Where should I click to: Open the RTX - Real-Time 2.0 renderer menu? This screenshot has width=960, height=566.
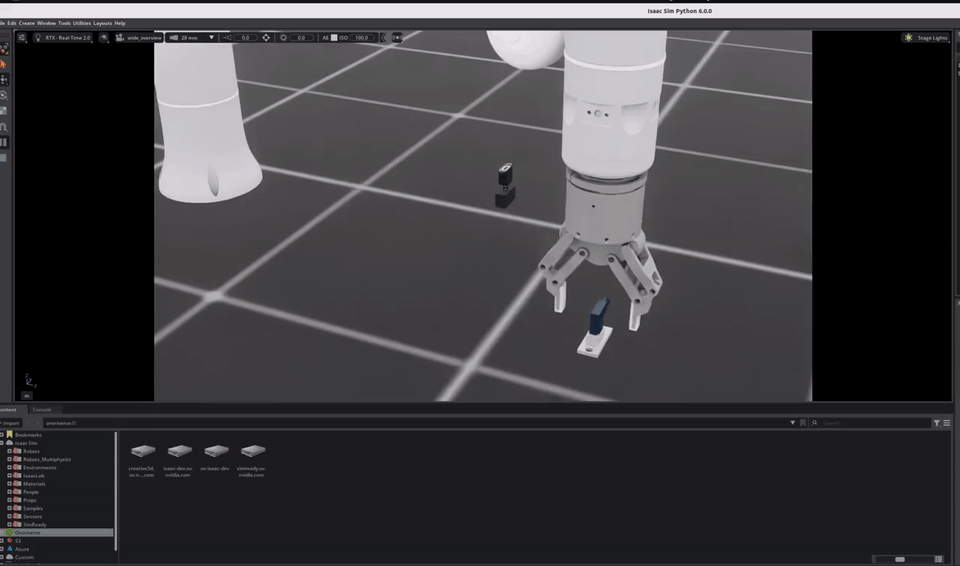(62, 37)
